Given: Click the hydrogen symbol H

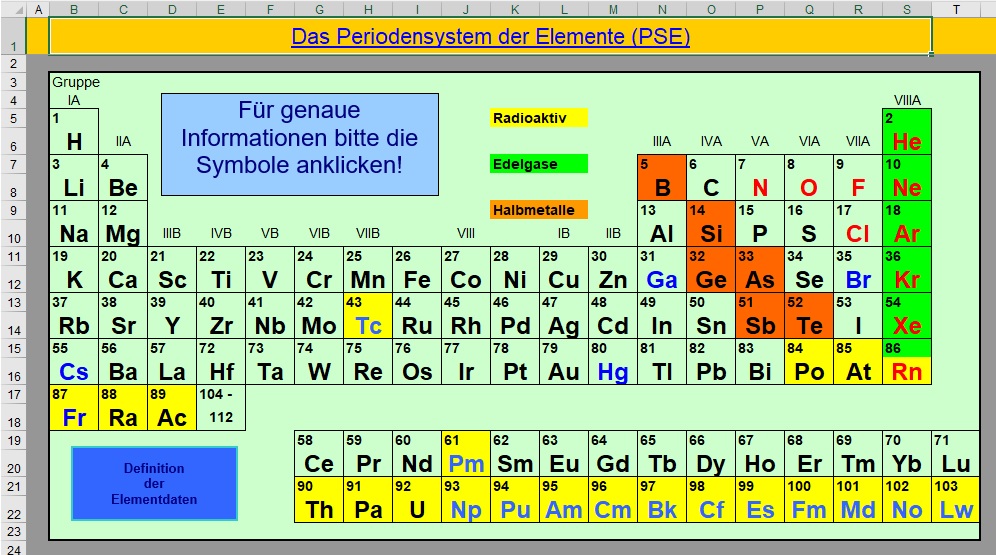Looking at the screenshot, I should point(74,142).
